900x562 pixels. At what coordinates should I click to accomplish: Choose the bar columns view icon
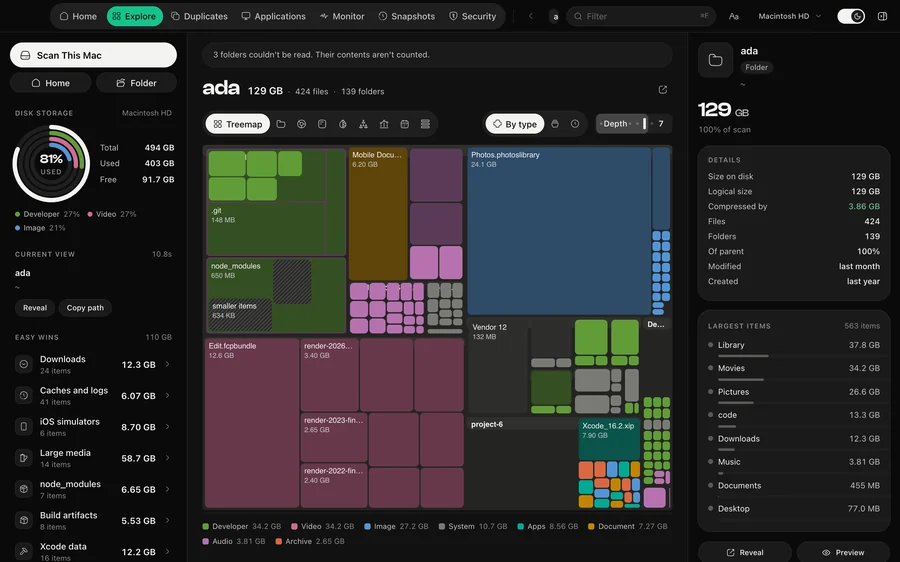pos(384,124)
